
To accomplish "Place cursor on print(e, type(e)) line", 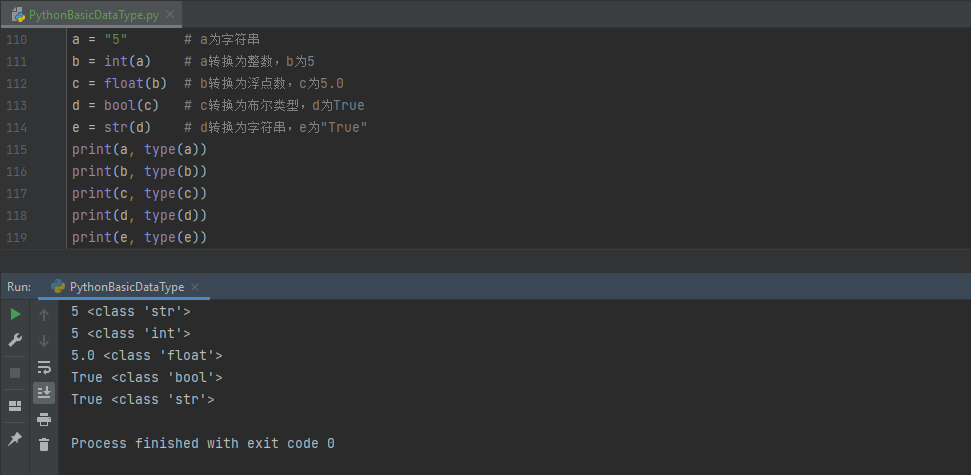I will 139,237.
